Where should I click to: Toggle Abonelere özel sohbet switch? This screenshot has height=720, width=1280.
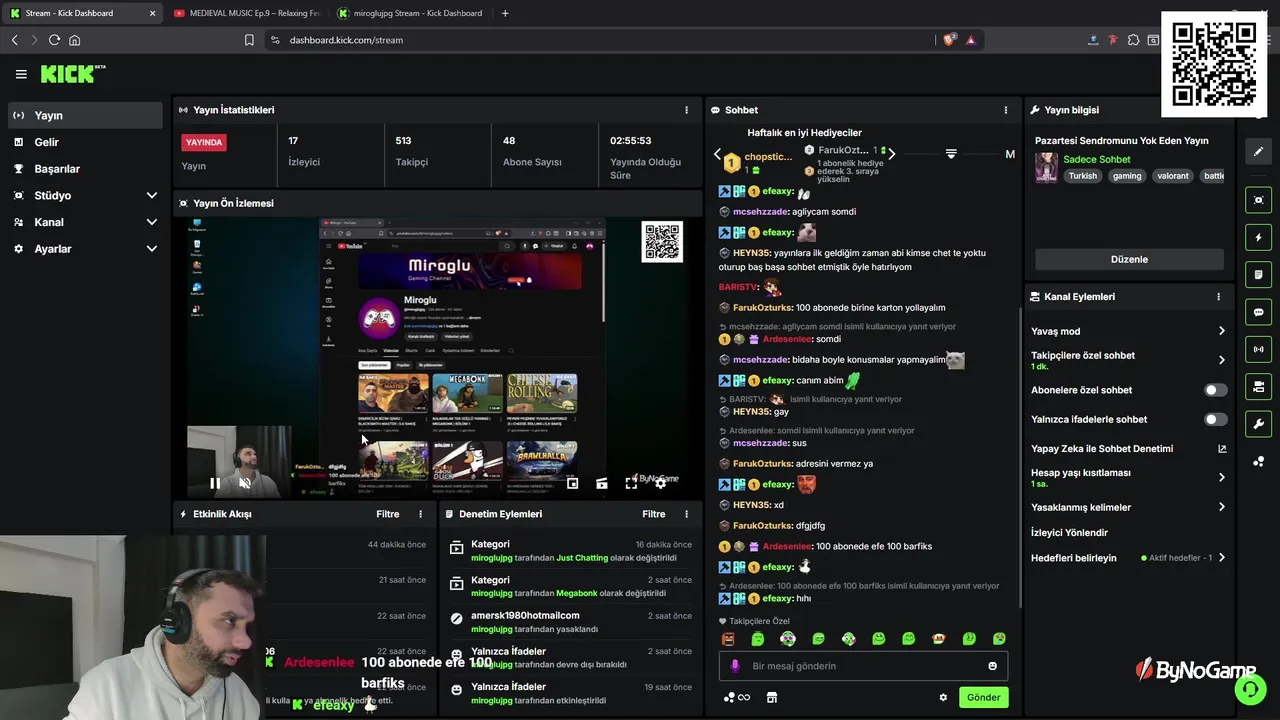[1215, 390]
